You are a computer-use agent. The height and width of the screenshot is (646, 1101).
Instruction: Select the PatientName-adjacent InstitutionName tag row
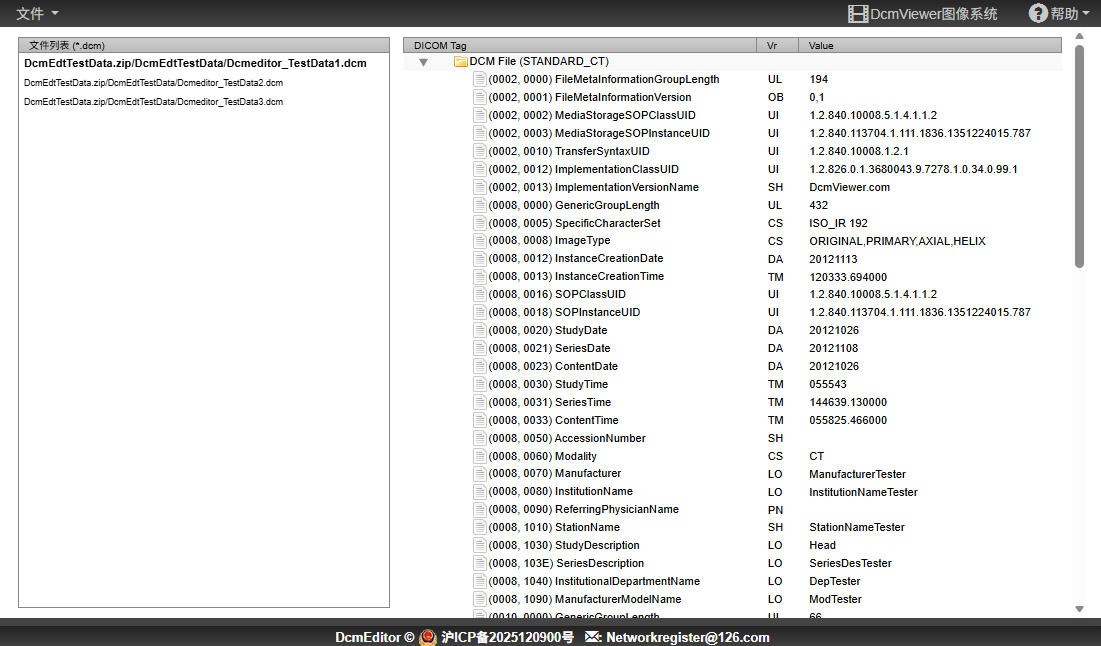593,492
